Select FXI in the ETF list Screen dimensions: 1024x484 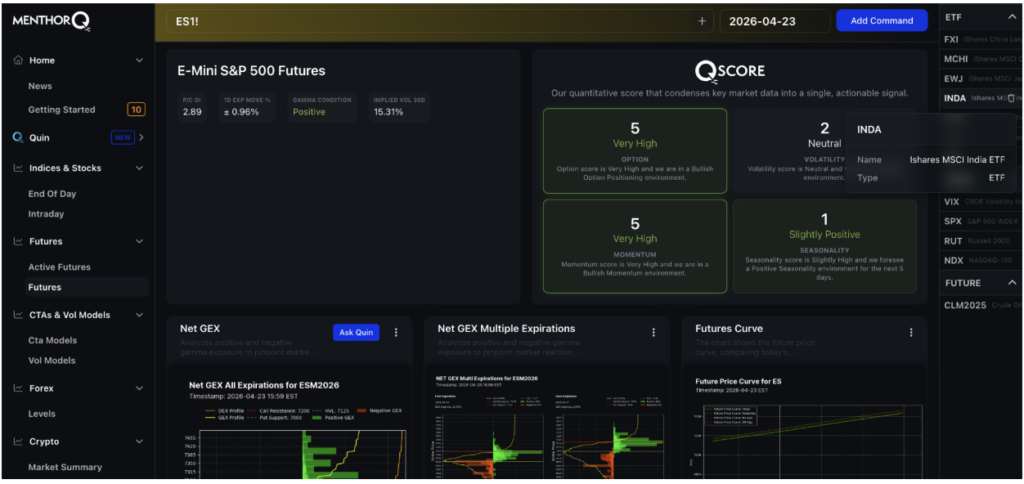(980, 40)
